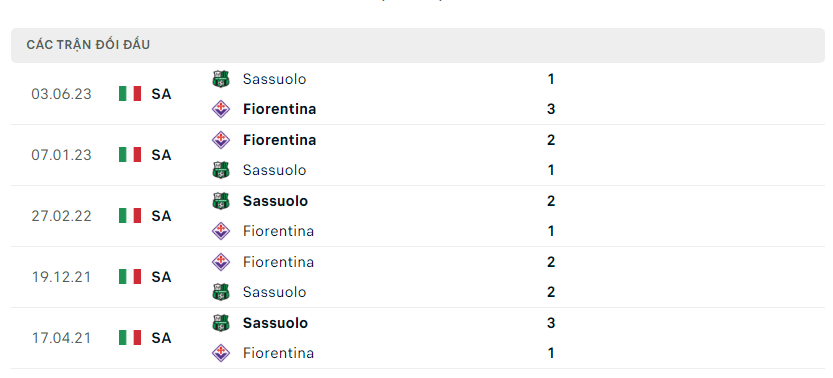Open Fiorentina team link in 03.06.23 match
Image resolution: width=833 pixels, height=378 pixels.
pos(279,109)
